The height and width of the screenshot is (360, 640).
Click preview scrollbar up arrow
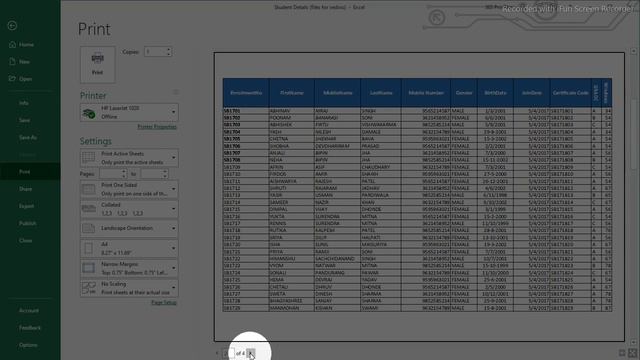633,51
